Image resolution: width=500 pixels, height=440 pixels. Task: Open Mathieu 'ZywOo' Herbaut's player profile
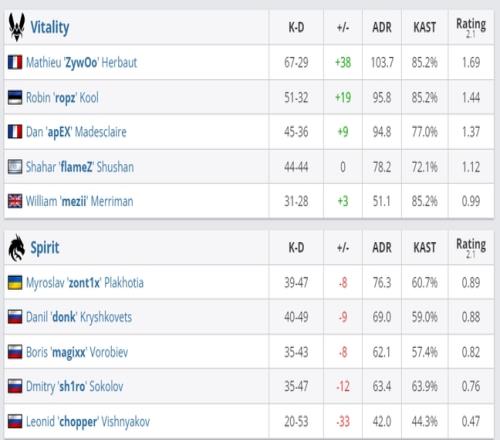[82, 63]
